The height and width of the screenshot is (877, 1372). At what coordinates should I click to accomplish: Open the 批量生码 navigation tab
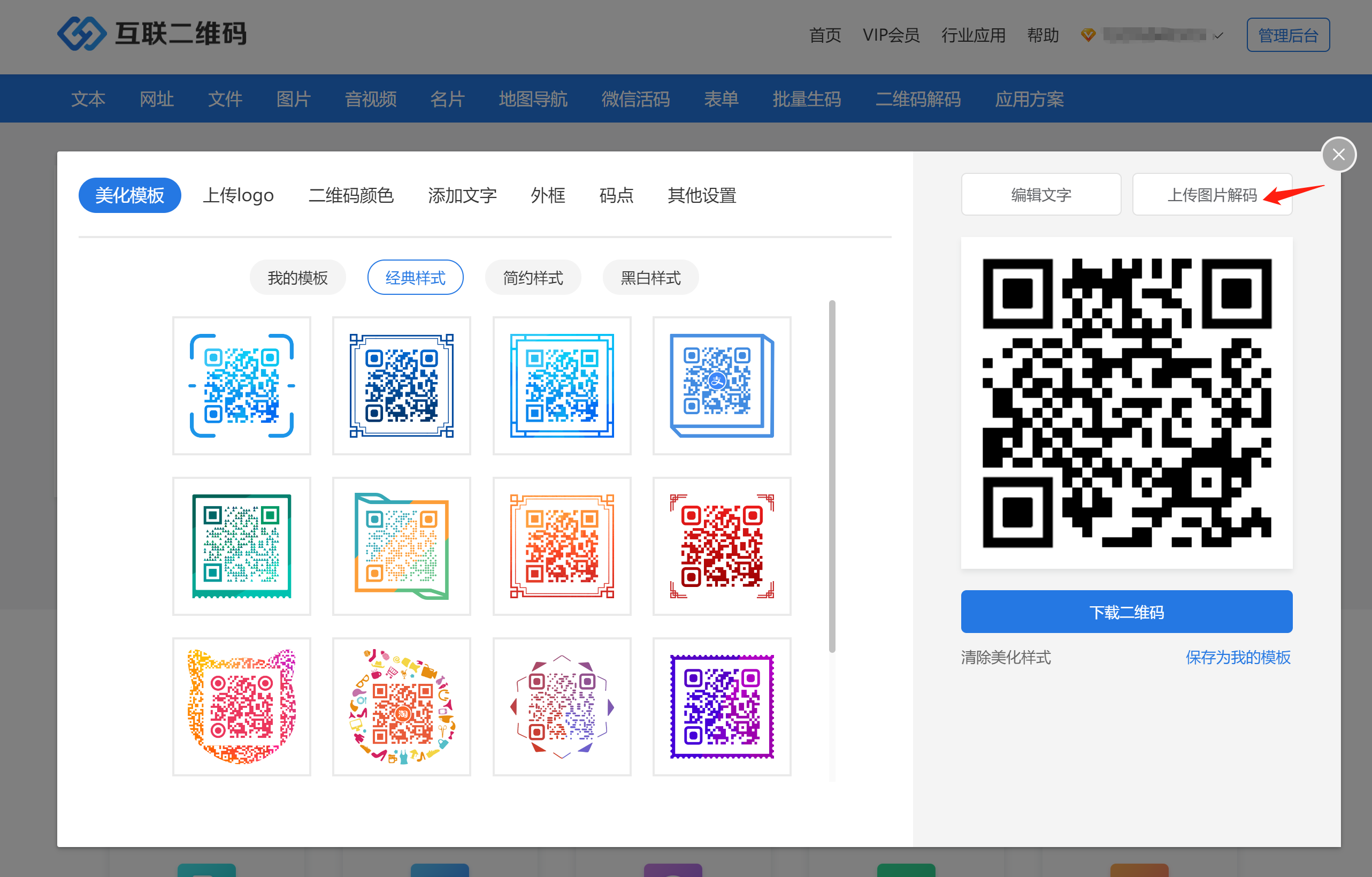(806, 99)
